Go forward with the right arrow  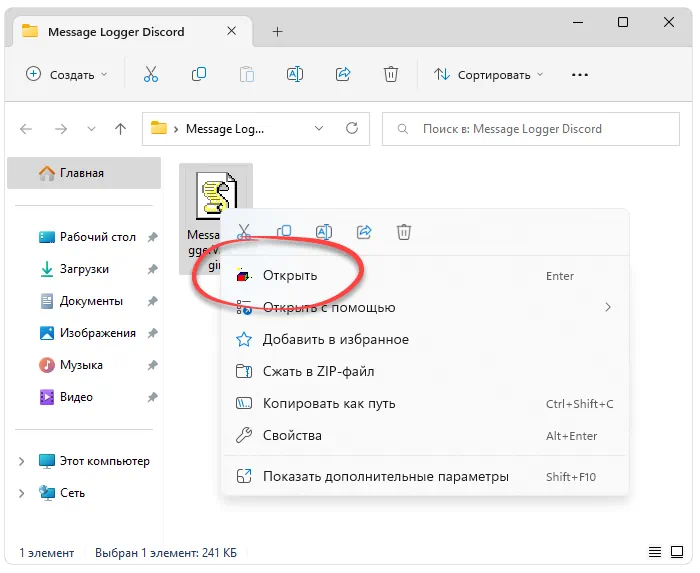pos(61,129)
